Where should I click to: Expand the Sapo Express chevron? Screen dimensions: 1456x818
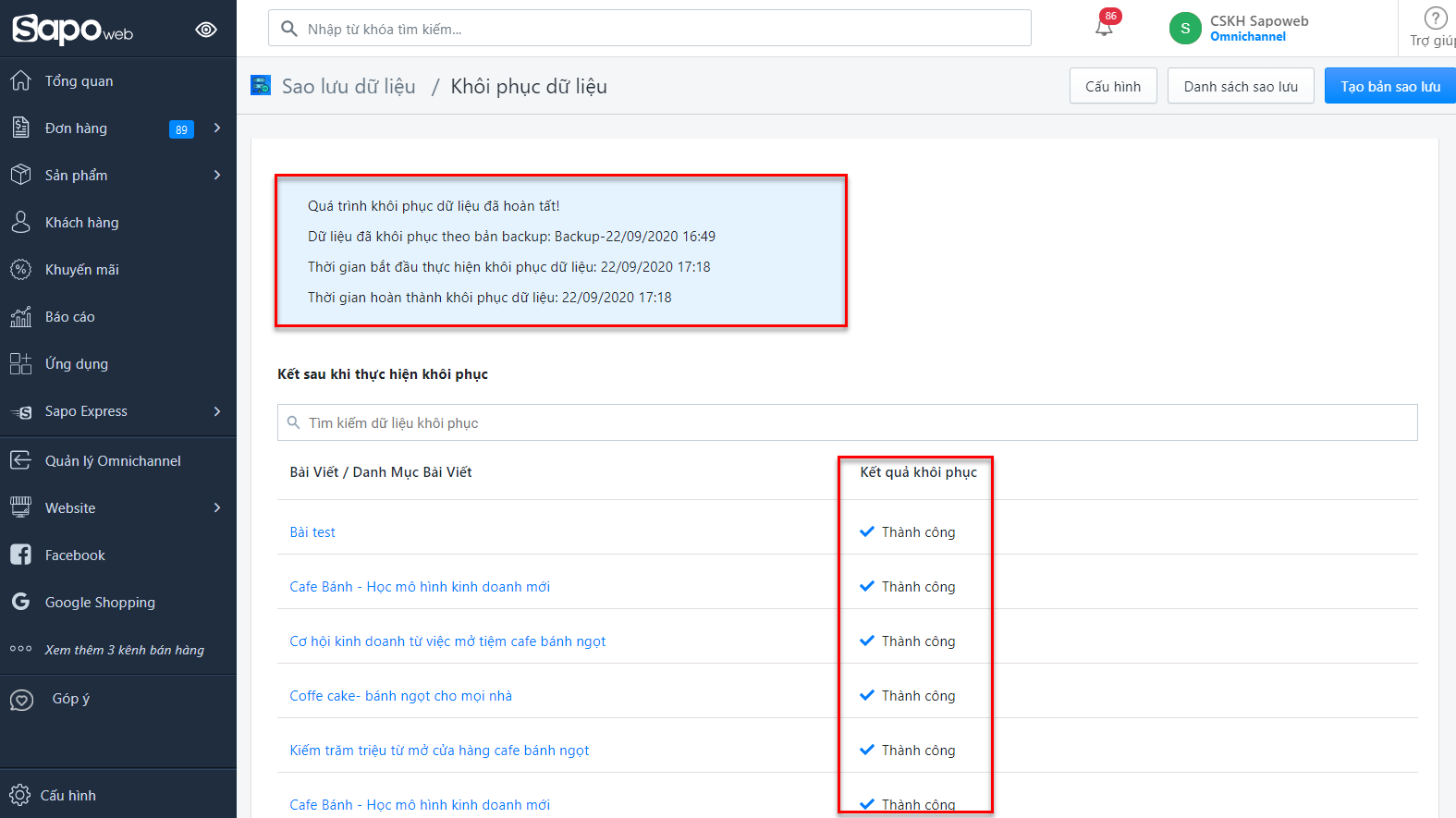point(217,410)
